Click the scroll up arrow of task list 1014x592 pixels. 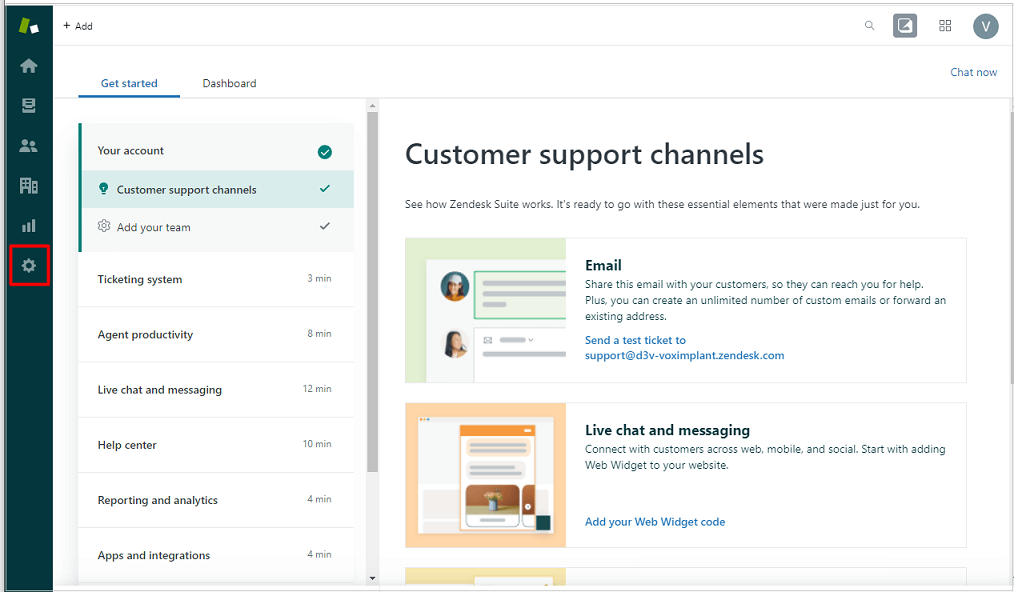pos(372,105)
